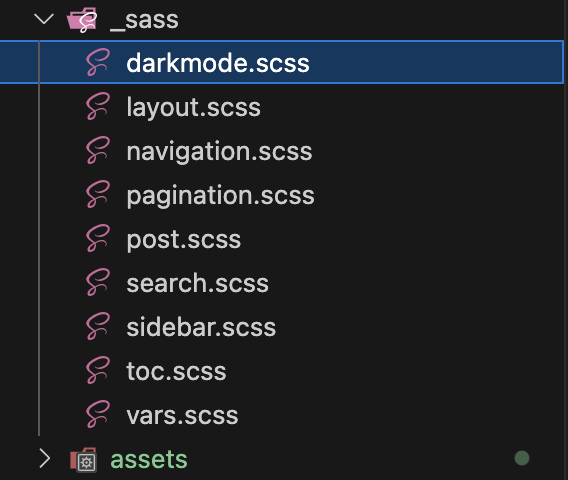
Task: Click the Sass icon beside layout.scss
Action: (x=98, y=106)
